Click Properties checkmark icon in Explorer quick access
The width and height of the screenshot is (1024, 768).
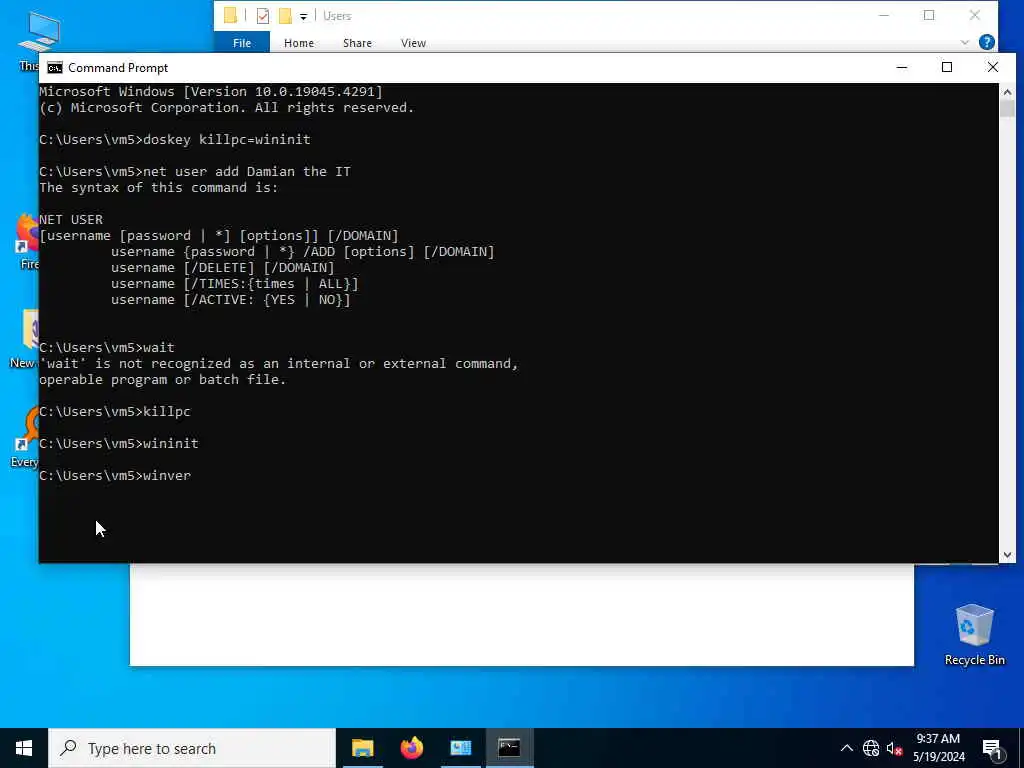263,15
